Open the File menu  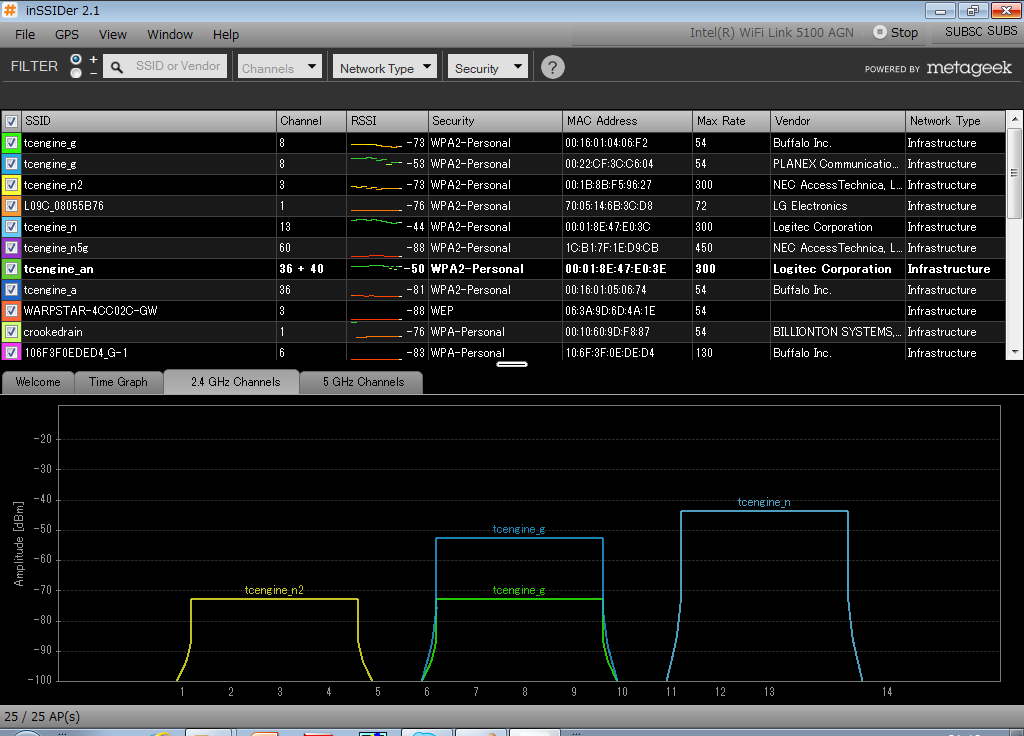coord(25,35)
